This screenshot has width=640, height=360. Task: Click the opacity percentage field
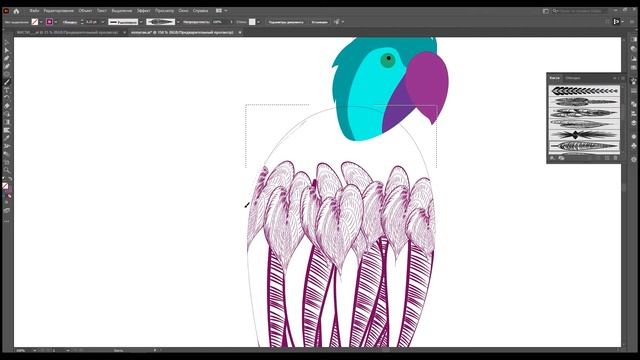pos(218,22)
